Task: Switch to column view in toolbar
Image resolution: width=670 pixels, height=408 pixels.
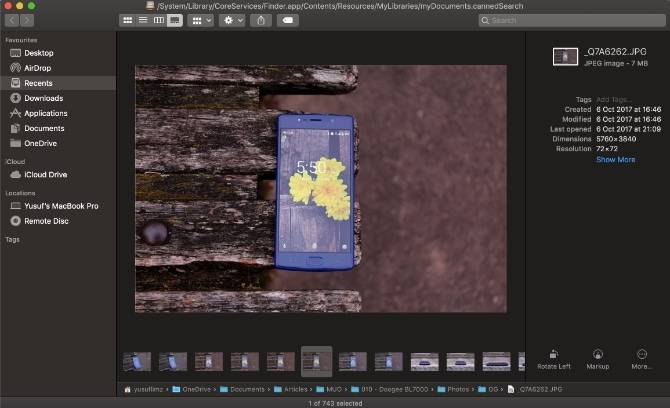Action: 159,20
